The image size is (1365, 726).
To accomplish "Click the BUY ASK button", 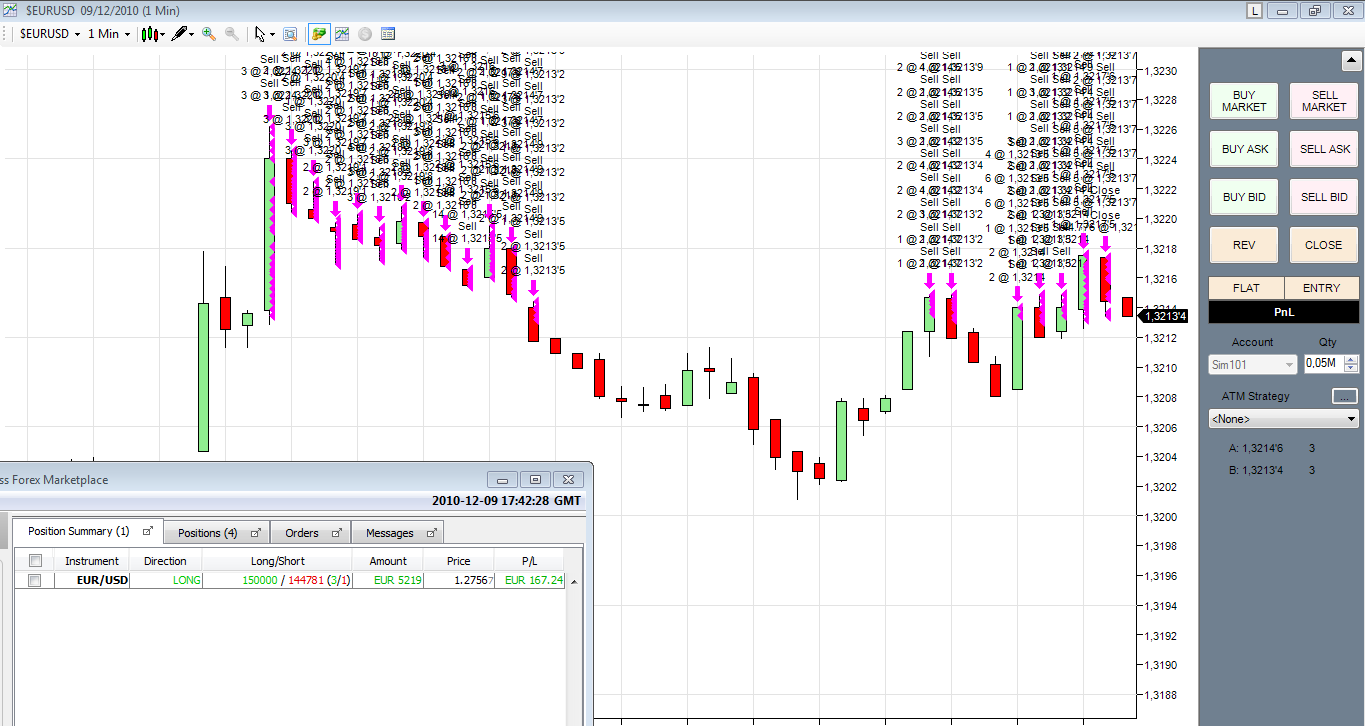I will (x=1244, y=149).
